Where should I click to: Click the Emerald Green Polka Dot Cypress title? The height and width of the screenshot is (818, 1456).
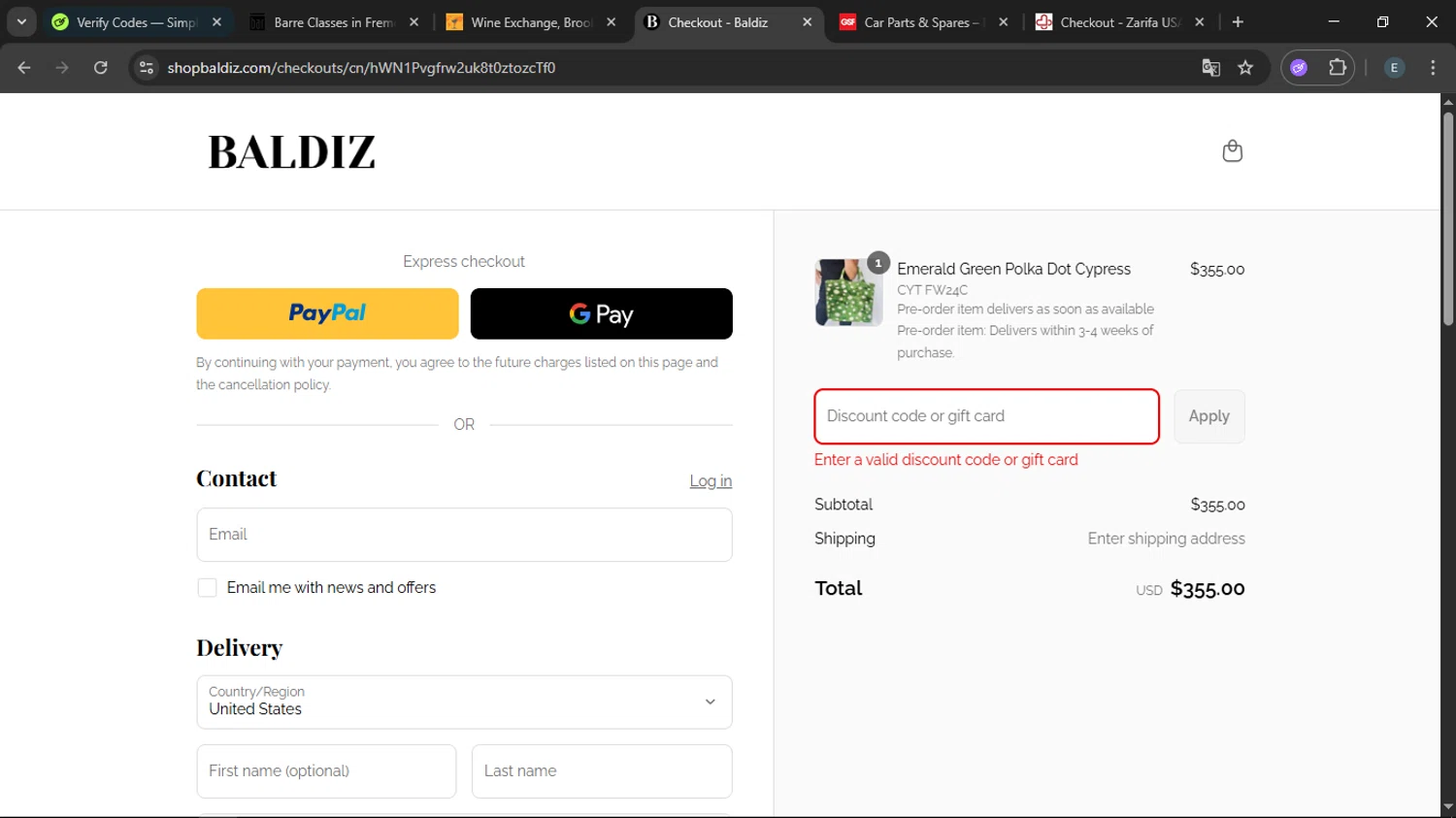click(x=1013, y=269)
